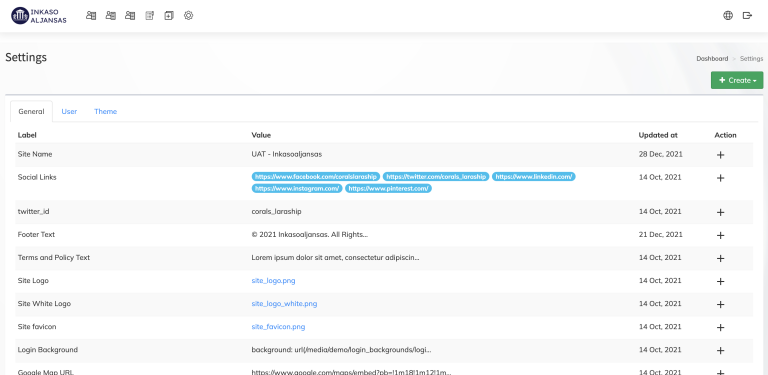The width and height of the screenshot is (768, 375).
Task: Select the 'background: url(/media/demo...' value
Action: [x=341, y=350]
